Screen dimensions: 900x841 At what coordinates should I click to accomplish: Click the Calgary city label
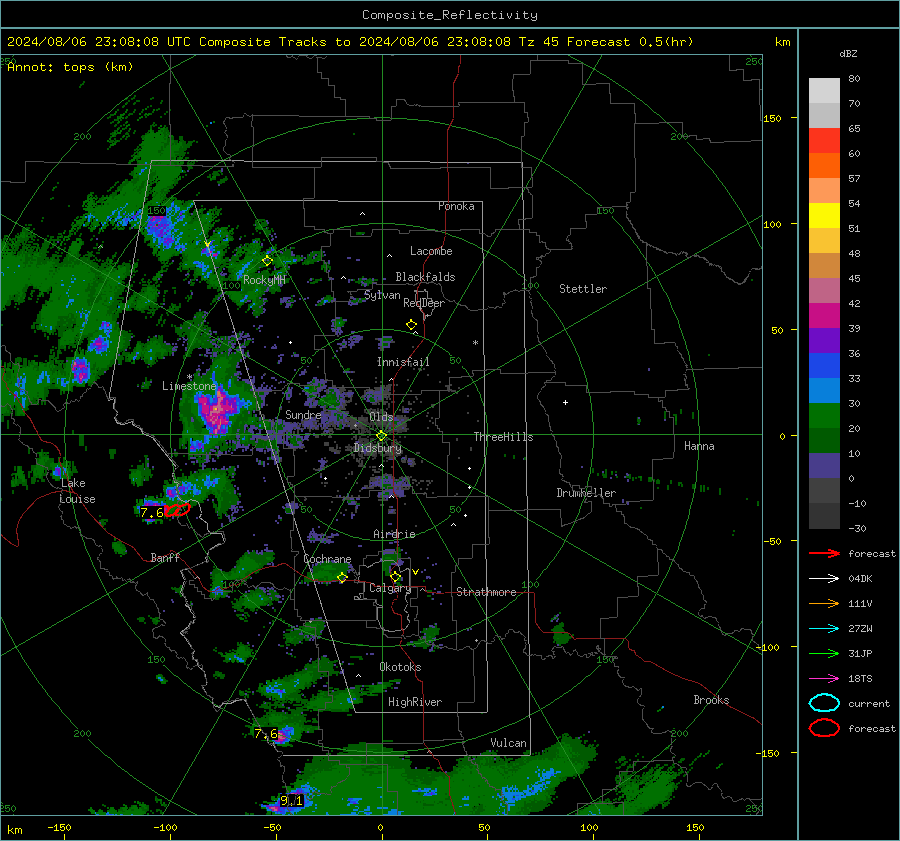(x=390, y=588)
